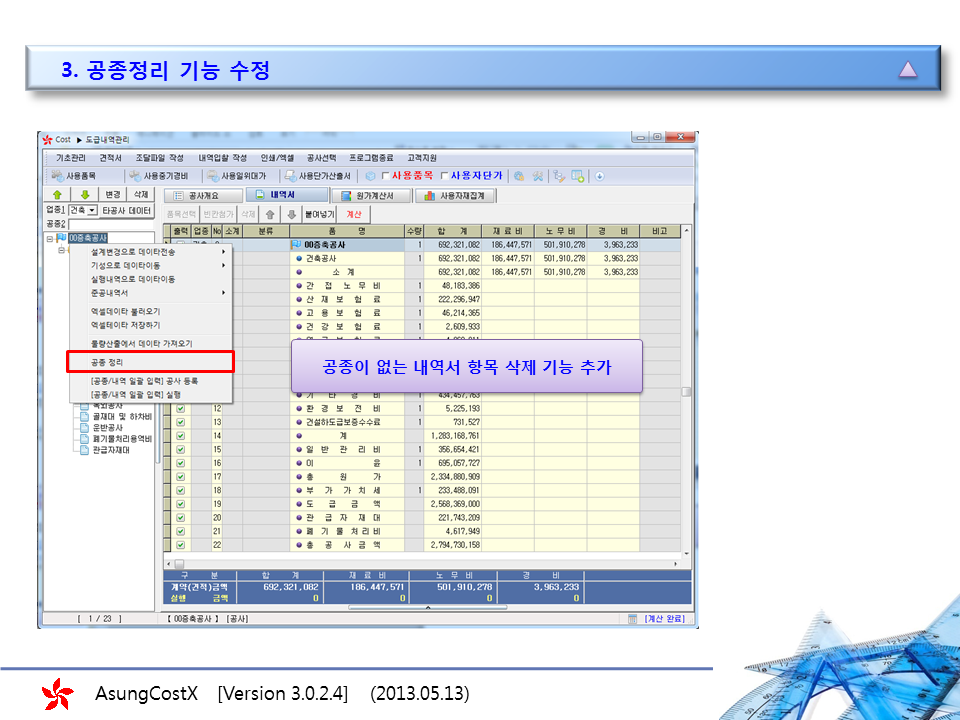This screenshot has height=720, width=960.
Task: Collapse the 00증축공사 tree node
Action: click(x=49, y=238)
